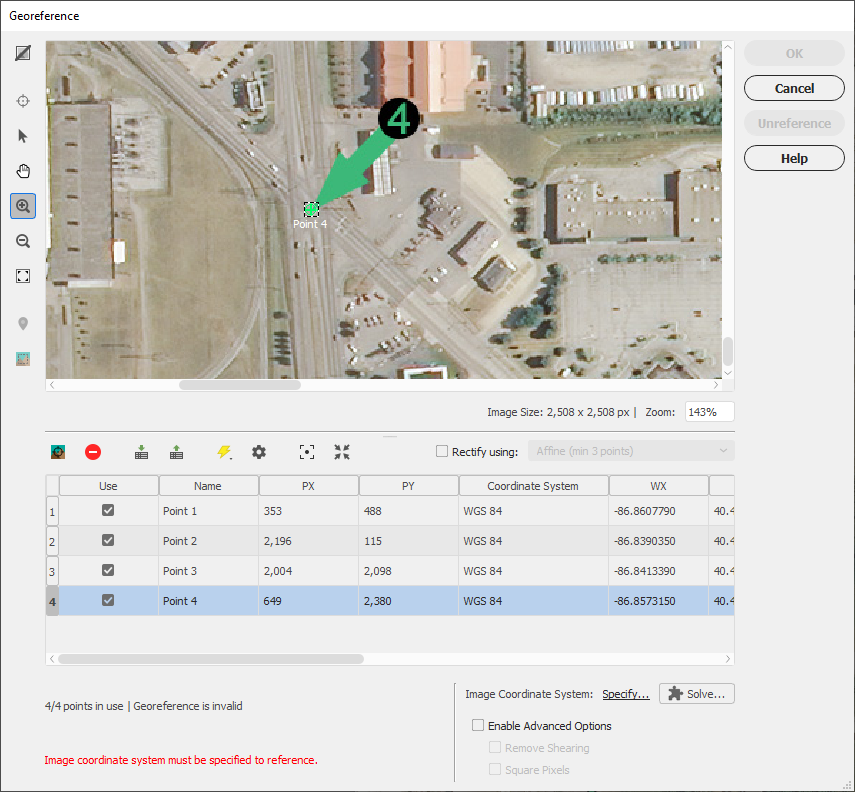Select the Point 2 name cell
This screenshot has width=855, height=792.
[x=208, y=541]
